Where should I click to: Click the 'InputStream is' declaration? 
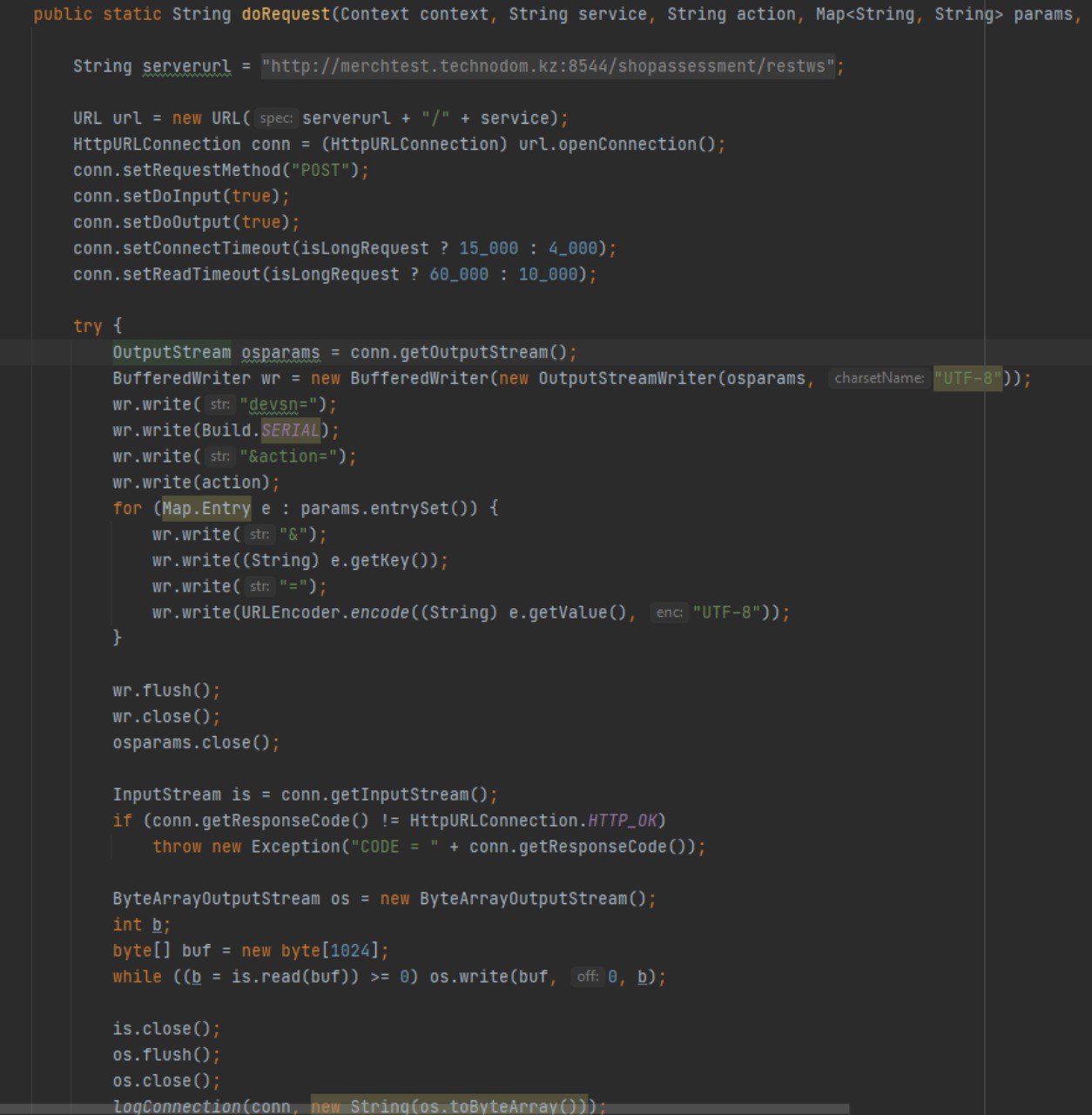point(181,795)
